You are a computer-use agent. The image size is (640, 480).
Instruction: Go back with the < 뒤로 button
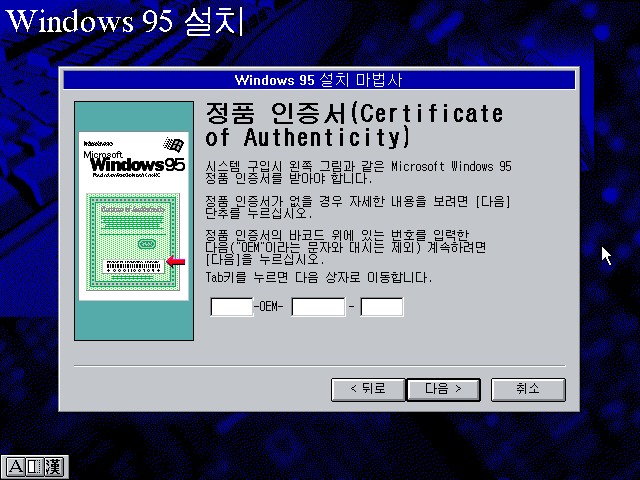[x=368, y=389]
